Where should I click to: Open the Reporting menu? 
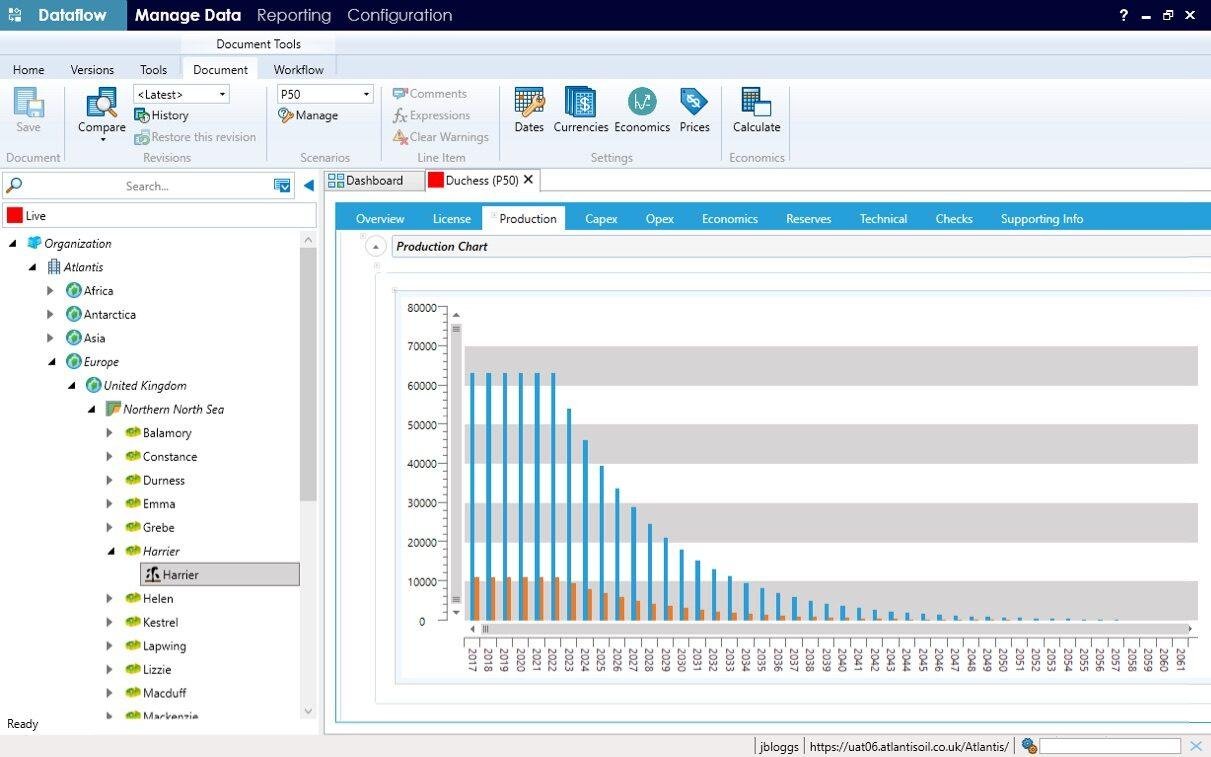[293, 15]
